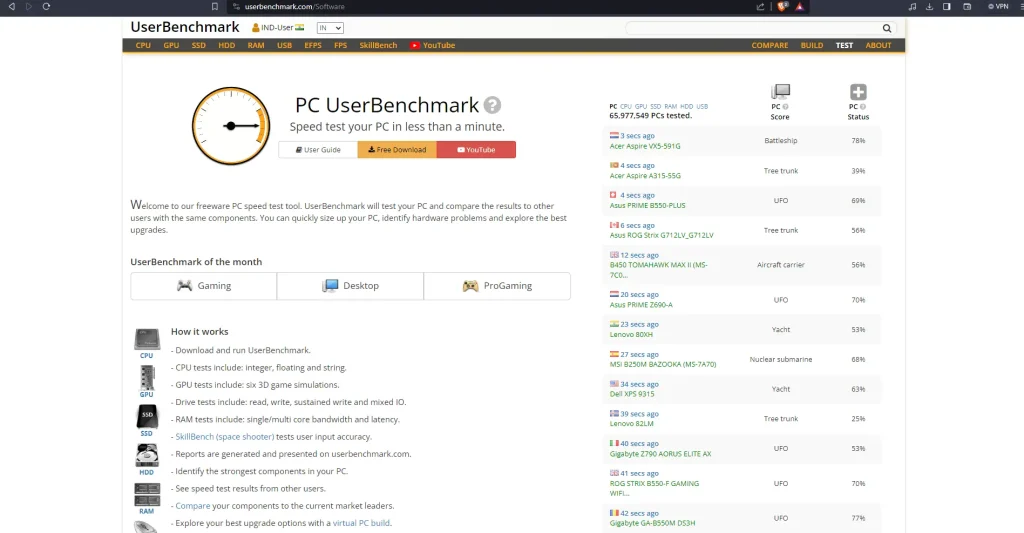Image resolution: width=1024 pixels, height=533 pixels.
Task: Open the Asus PRIME B550-PLUS result
Action: [647, 206]
